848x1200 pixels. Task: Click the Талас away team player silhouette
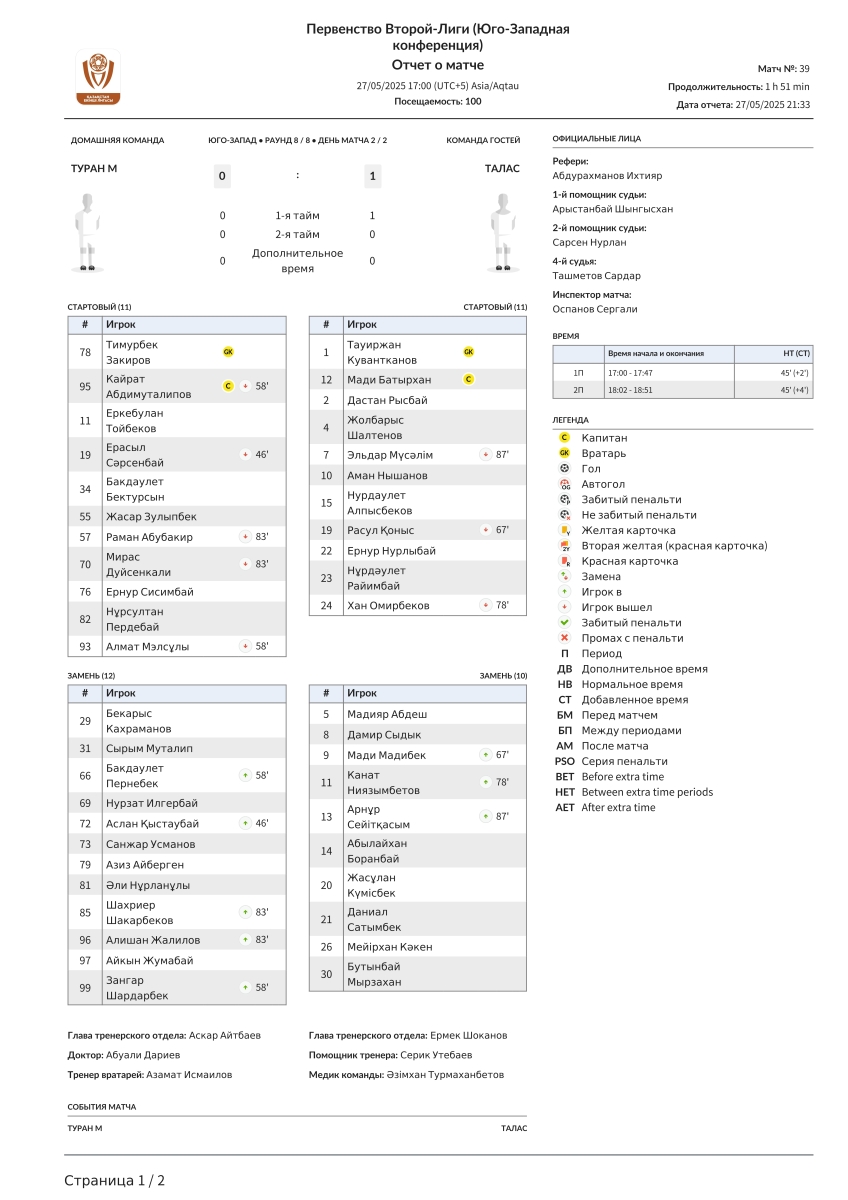pos(503,231)
